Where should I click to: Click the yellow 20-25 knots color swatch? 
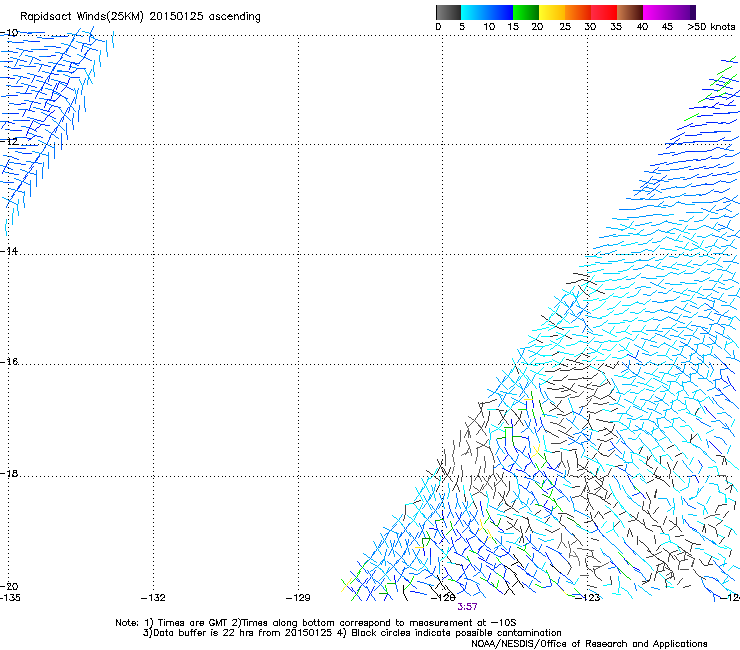pyautogui.click(x=552, y=12)
